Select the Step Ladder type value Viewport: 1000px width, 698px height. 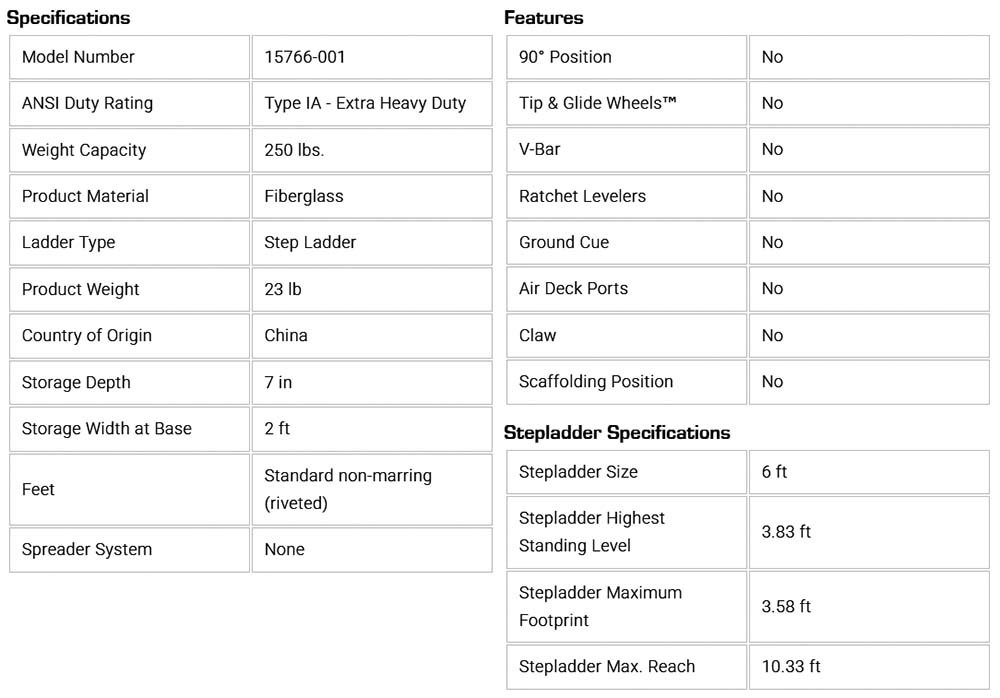point(310,242)
